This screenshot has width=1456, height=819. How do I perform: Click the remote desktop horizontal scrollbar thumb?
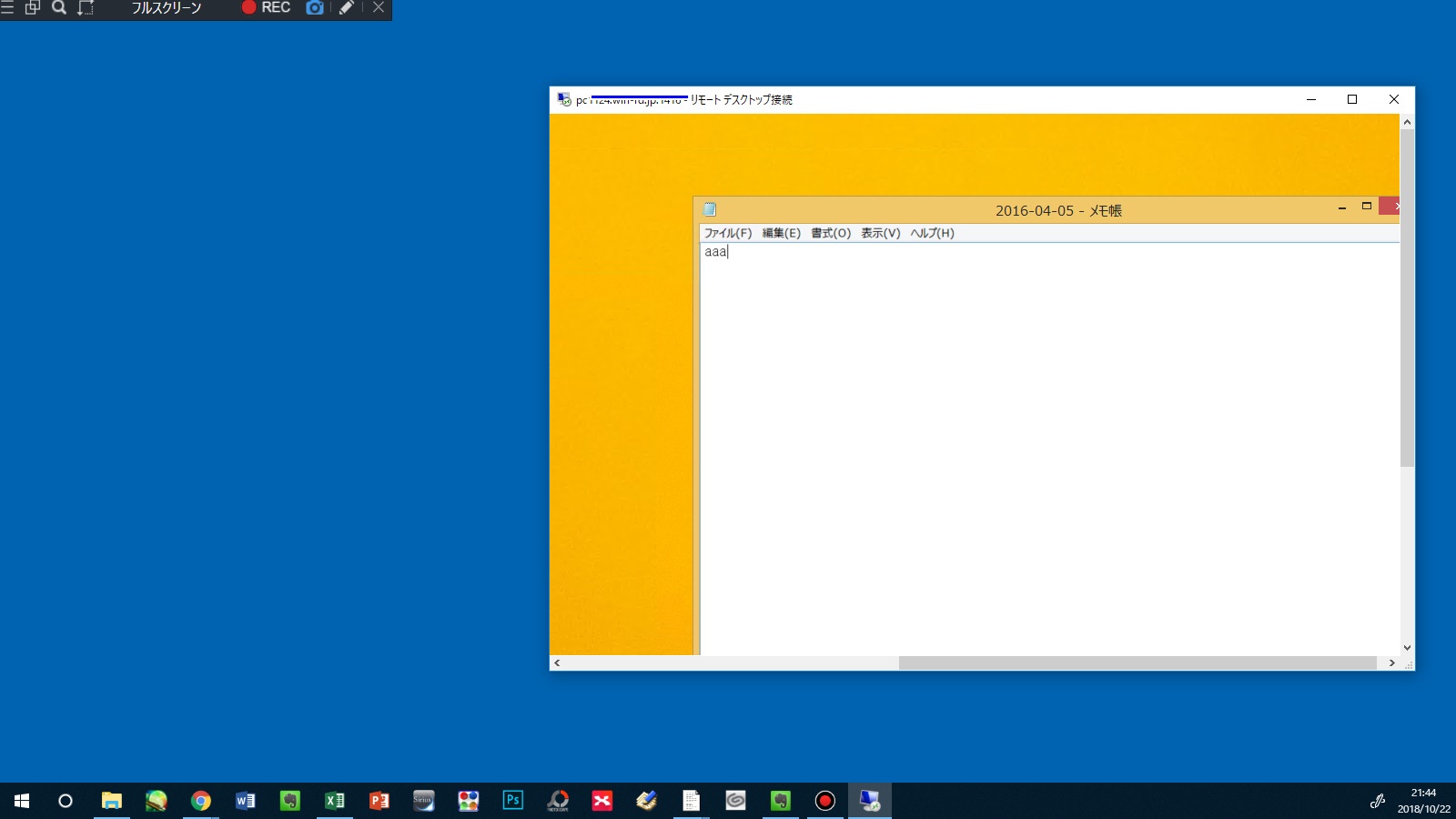pyautogui.click(x=1137, y=663)
